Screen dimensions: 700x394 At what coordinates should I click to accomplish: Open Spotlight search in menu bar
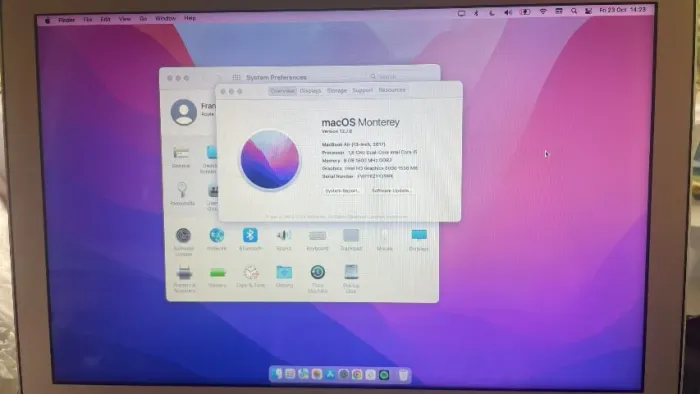pos(574,11)
